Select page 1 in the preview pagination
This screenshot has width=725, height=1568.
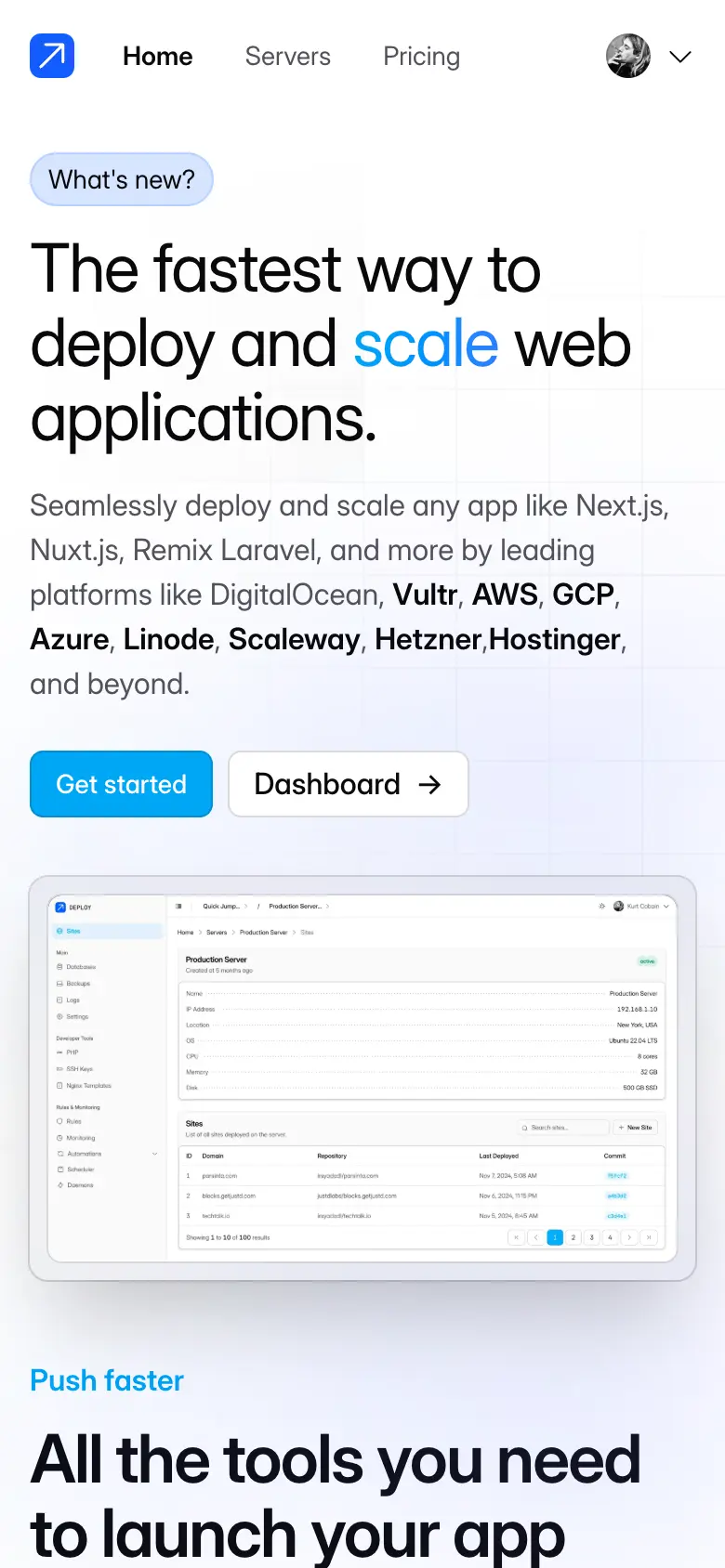coord(555,1237)
